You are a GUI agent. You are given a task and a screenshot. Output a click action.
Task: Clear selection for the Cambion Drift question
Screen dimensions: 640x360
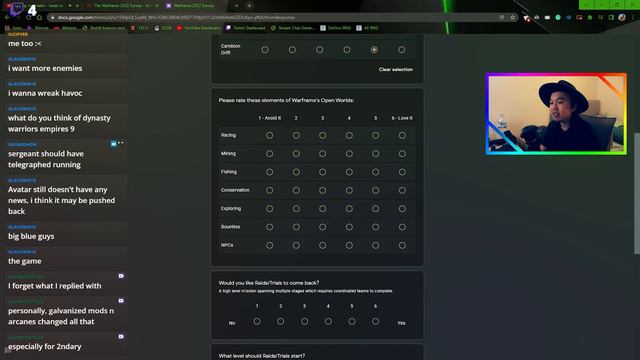(396, 69)
